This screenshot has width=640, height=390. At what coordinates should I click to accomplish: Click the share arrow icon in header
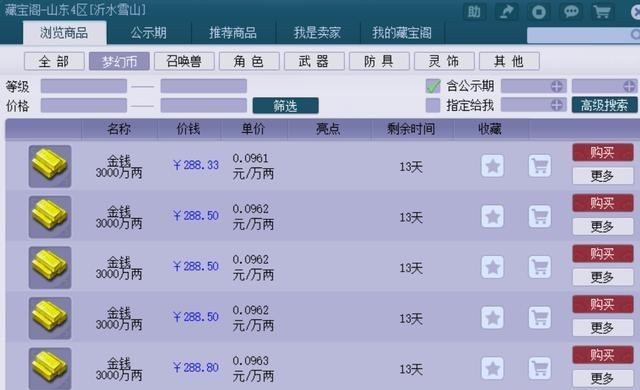point(506,12)
